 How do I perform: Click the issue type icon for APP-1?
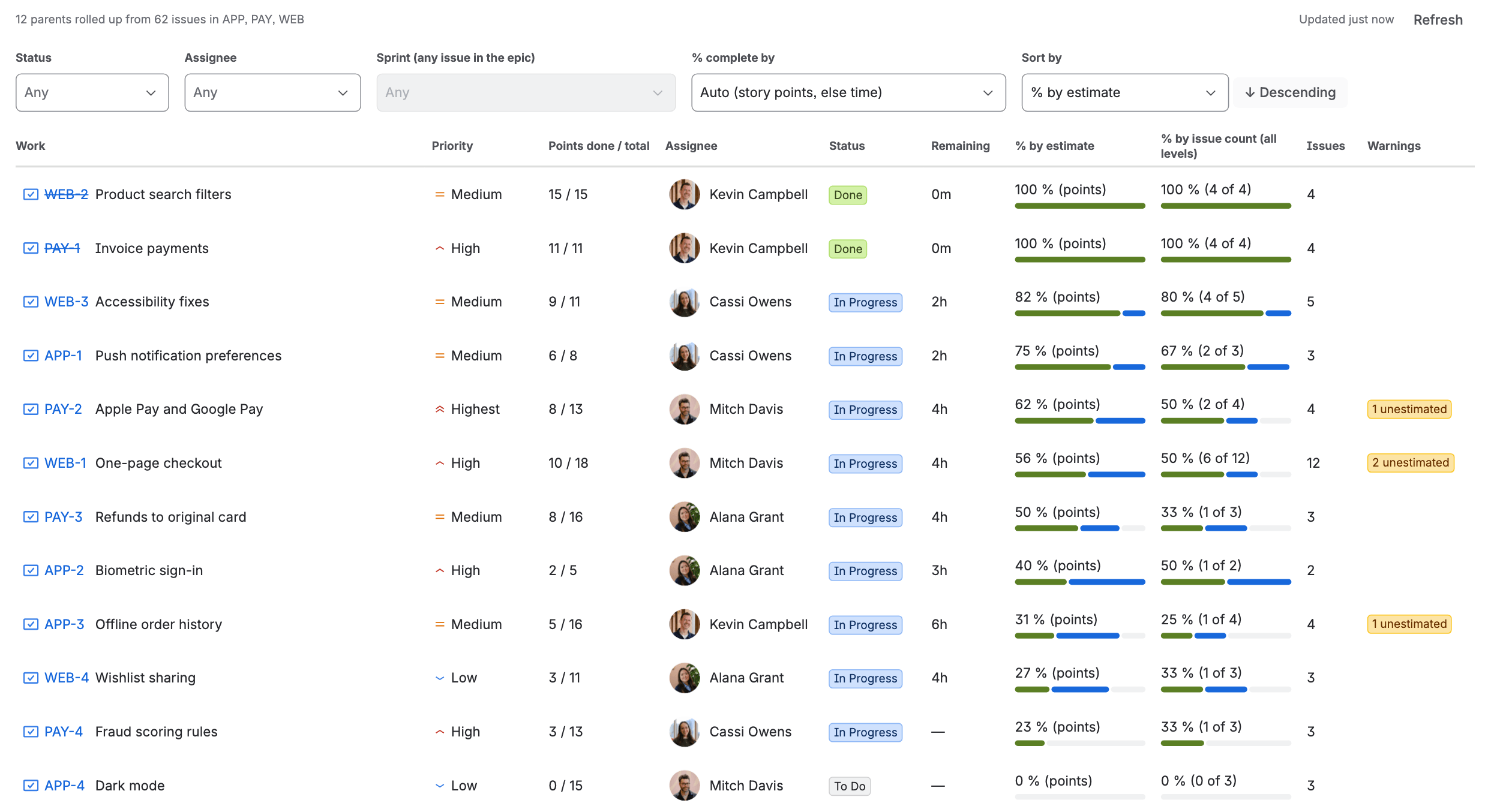31,356
